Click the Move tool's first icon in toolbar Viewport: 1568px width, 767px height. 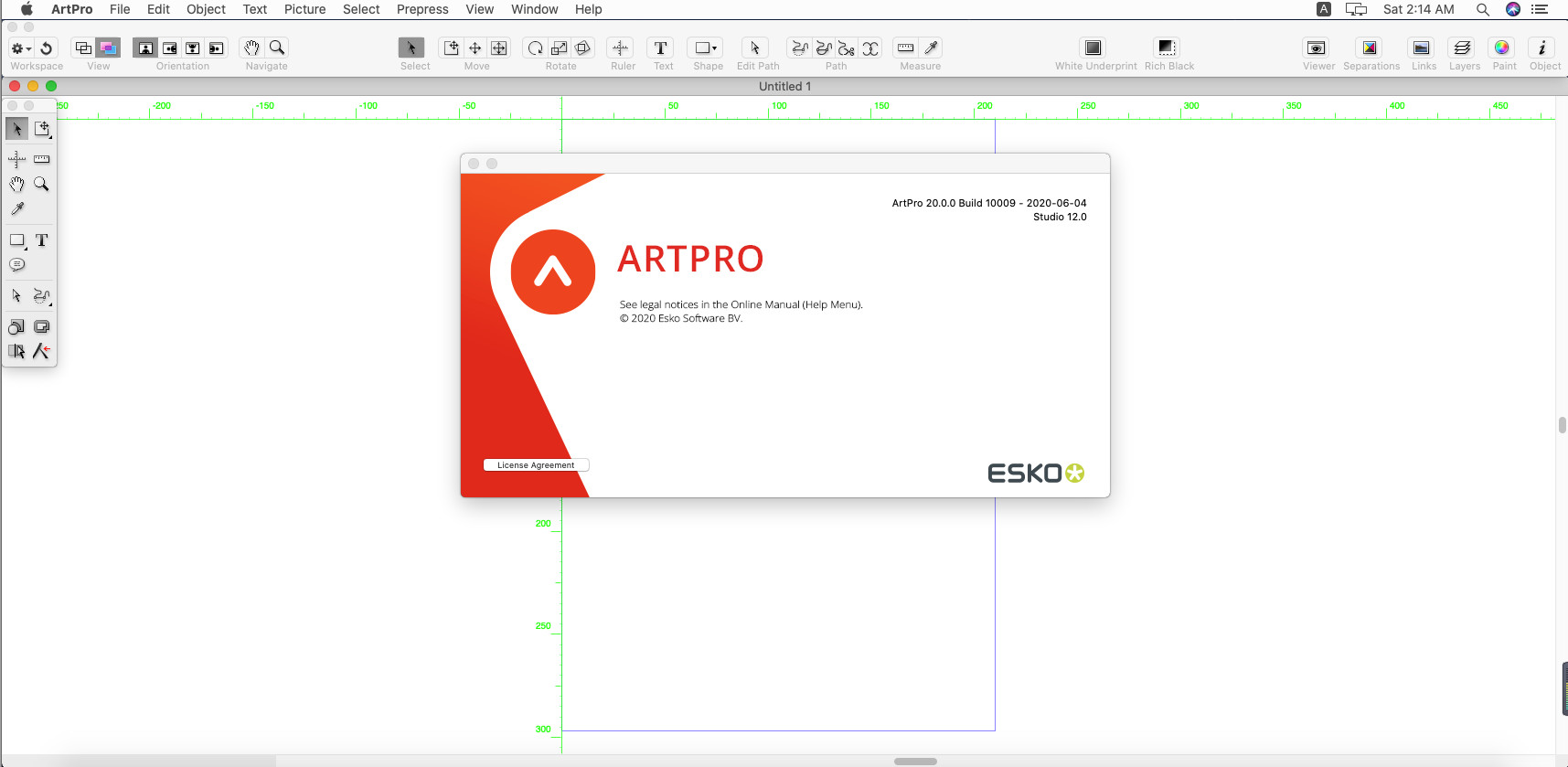452,48
